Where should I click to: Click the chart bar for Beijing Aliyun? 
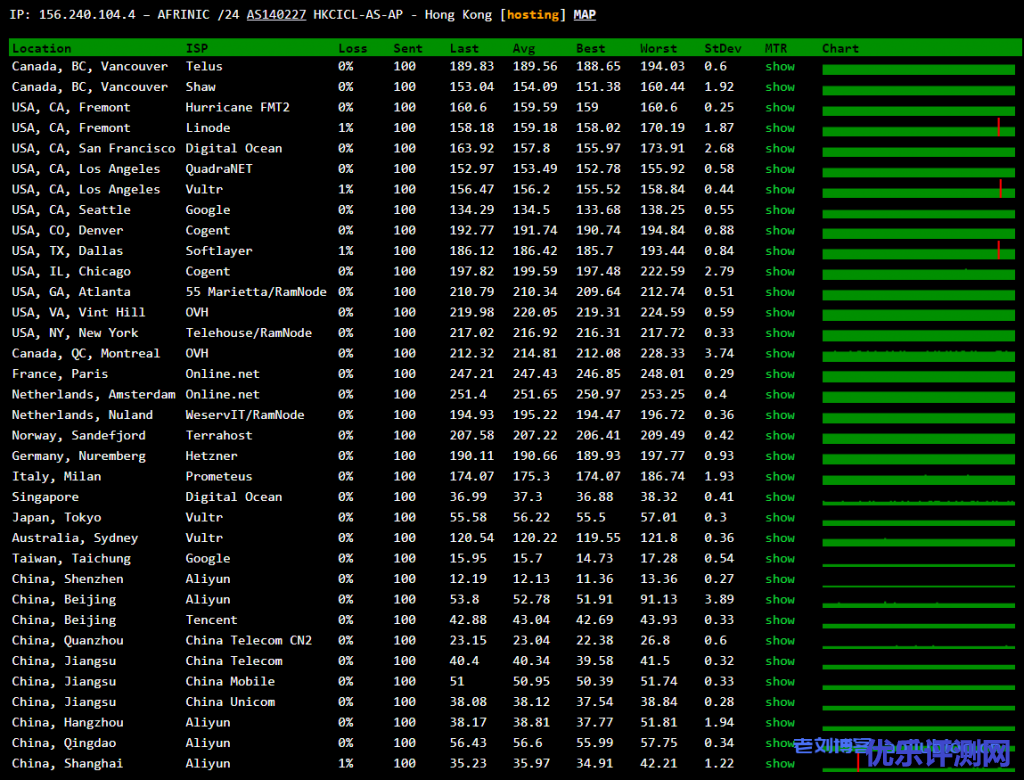click(918, 601)
